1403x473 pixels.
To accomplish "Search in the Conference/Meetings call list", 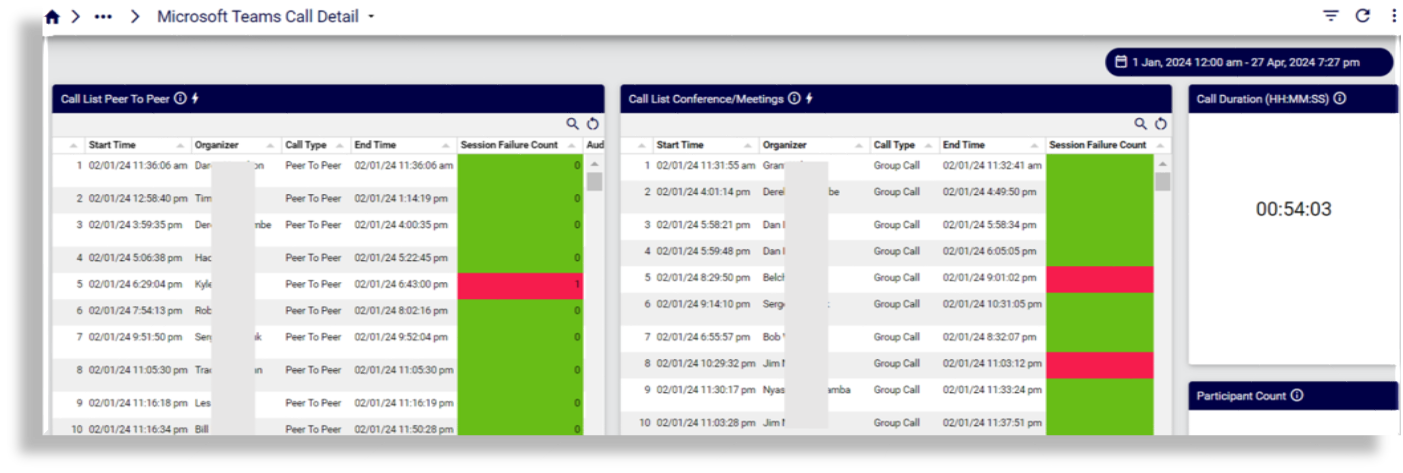I will coord(1141,124).
